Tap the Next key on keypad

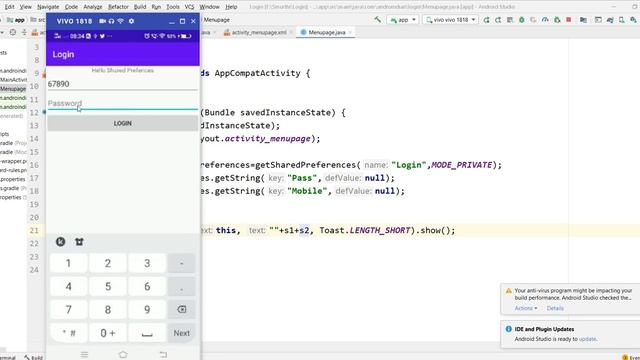[x=182, y=333]
